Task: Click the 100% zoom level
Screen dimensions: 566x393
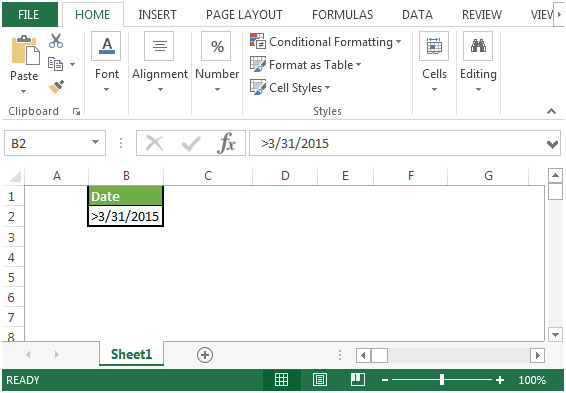Action: point(532,380)
